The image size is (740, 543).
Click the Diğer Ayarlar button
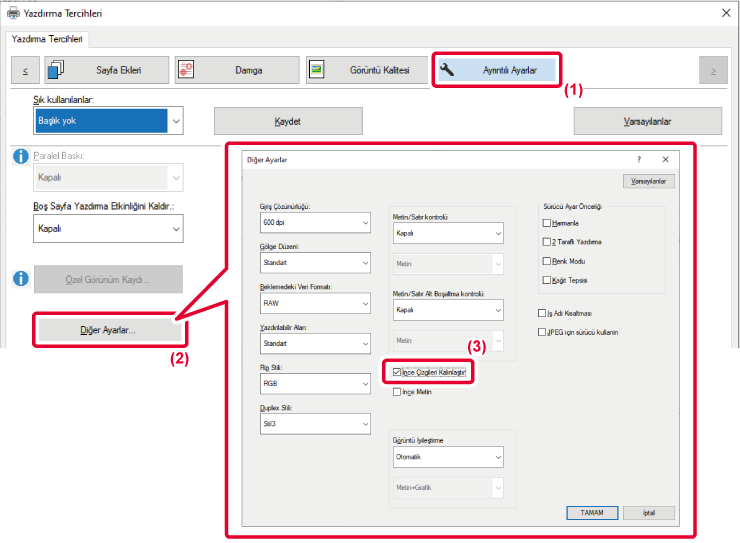pyautogui.click(x=107, y=330)
